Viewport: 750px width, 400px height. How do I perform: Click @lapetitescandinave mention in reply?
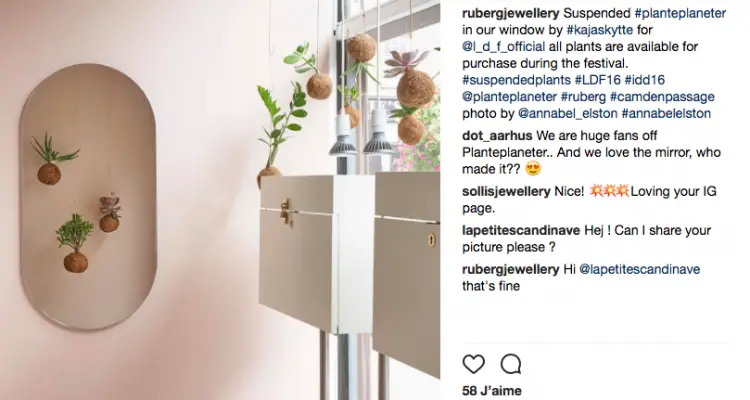(640, 269)
